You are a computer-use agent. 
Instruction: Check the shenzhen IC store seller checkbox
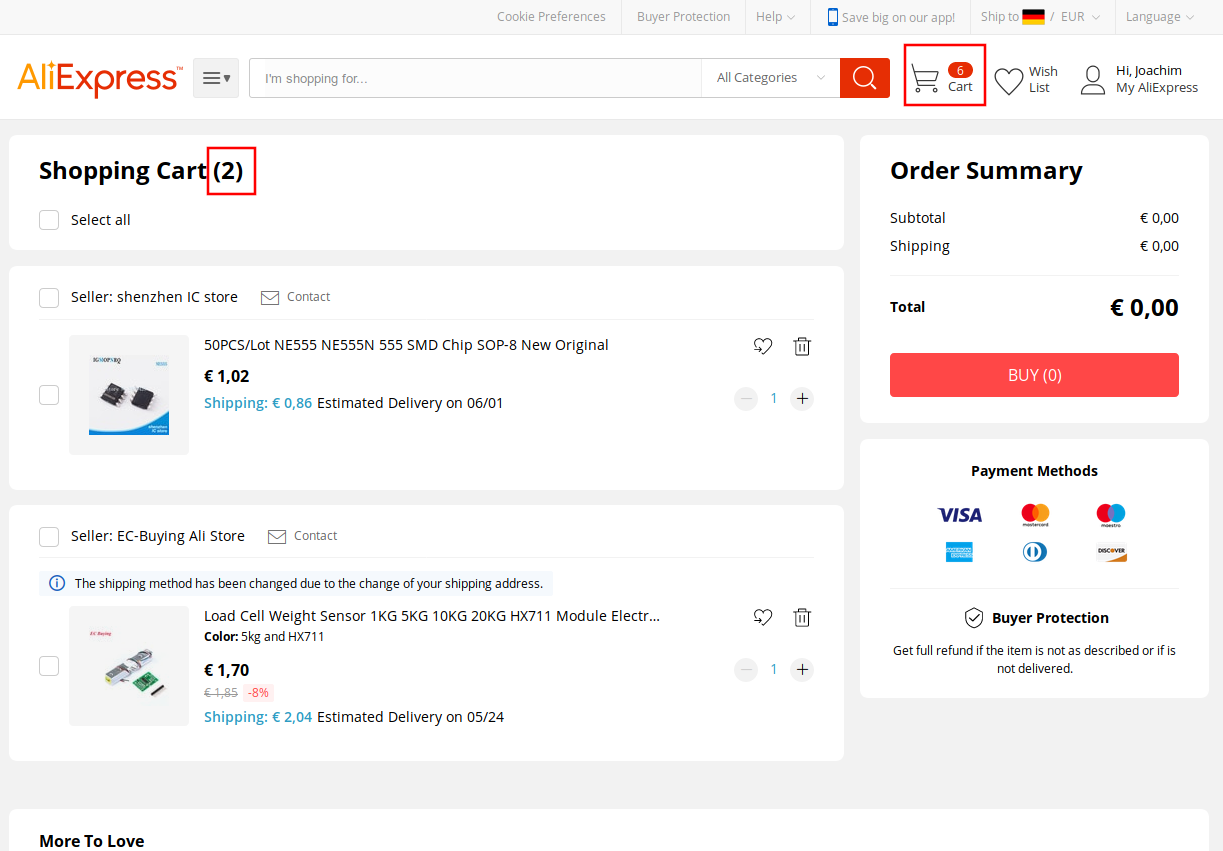[x=49, y=298]
